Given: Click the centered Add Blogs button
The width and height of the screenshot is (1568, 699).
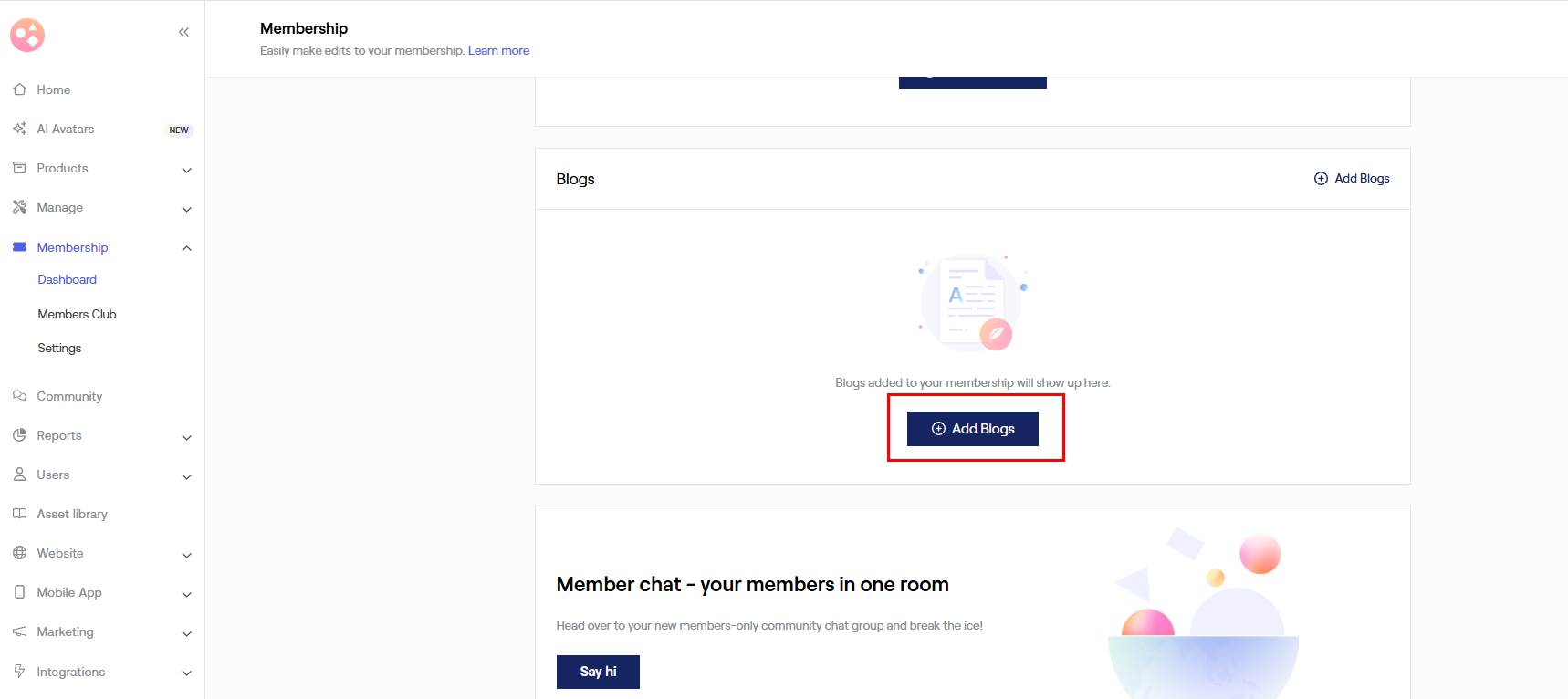Looking at the screenshot, I should [x=973, y=429].
